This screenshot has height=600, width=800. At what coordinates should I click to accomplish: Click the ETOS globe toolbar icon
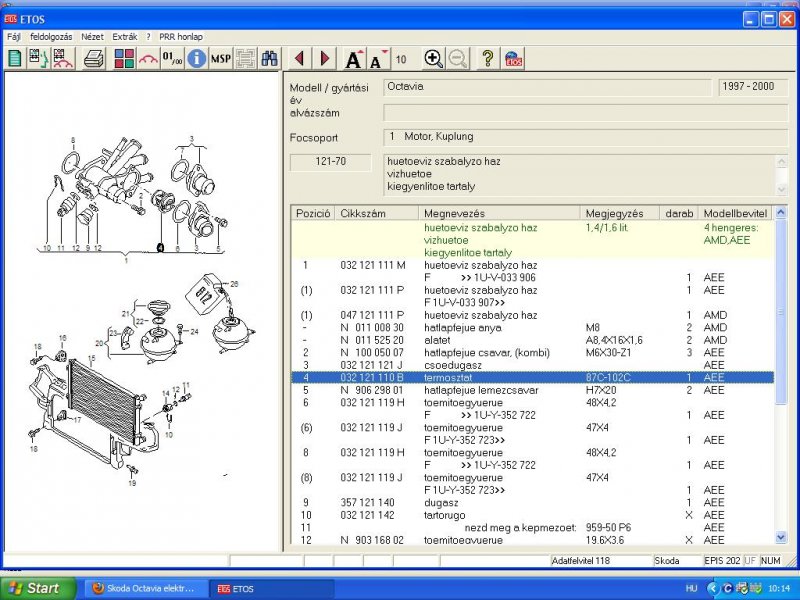pyautogui.click(x=513, y=58)
